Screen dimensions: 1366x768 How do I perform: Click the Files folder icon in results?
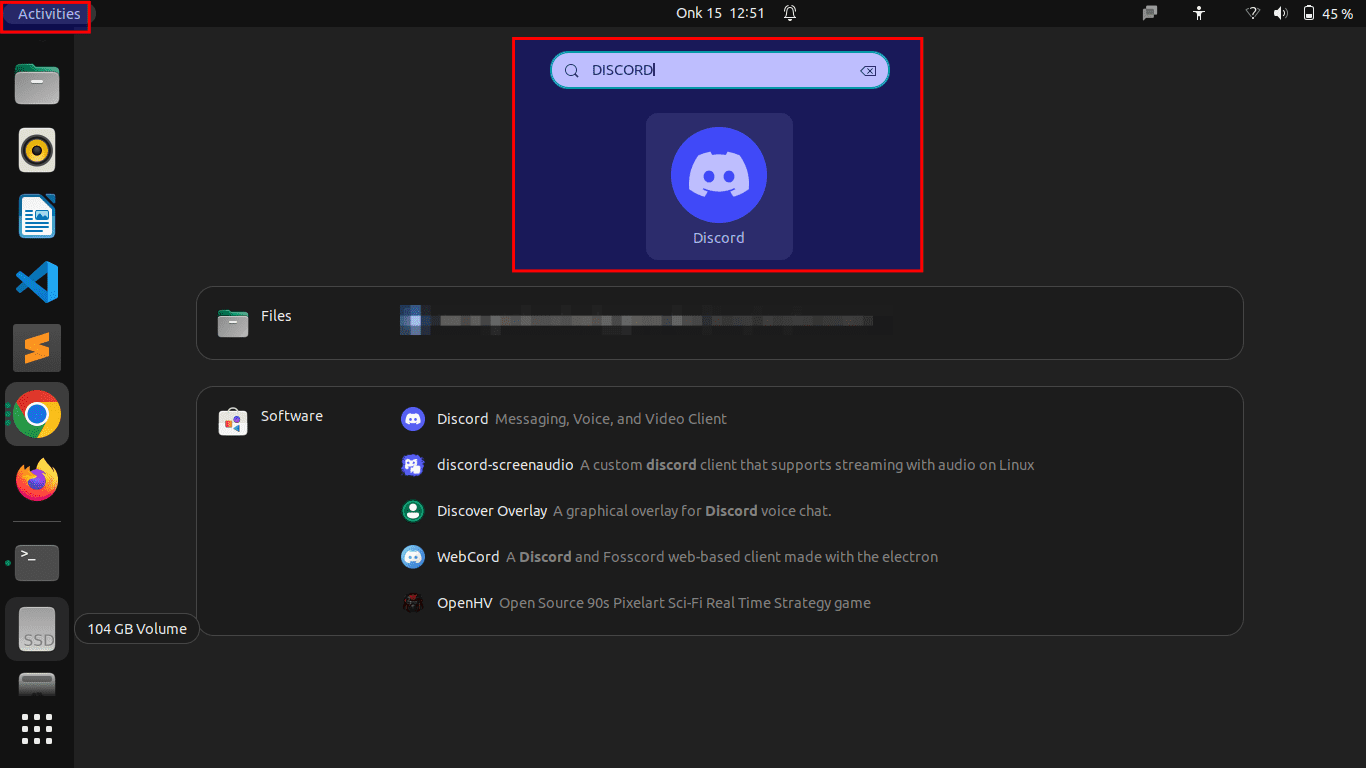click(233, 323)
